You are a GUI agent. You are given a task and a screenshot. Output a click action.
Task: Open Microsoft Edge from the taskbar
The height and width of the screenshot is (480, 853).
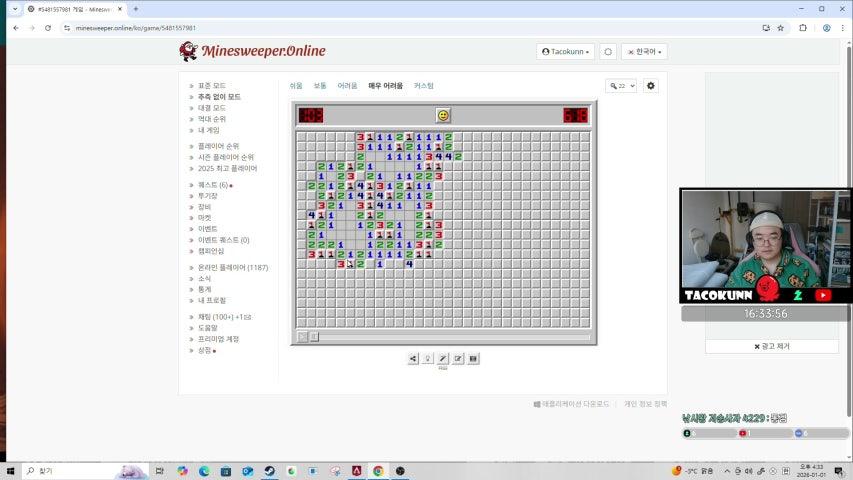pos(204,471)
